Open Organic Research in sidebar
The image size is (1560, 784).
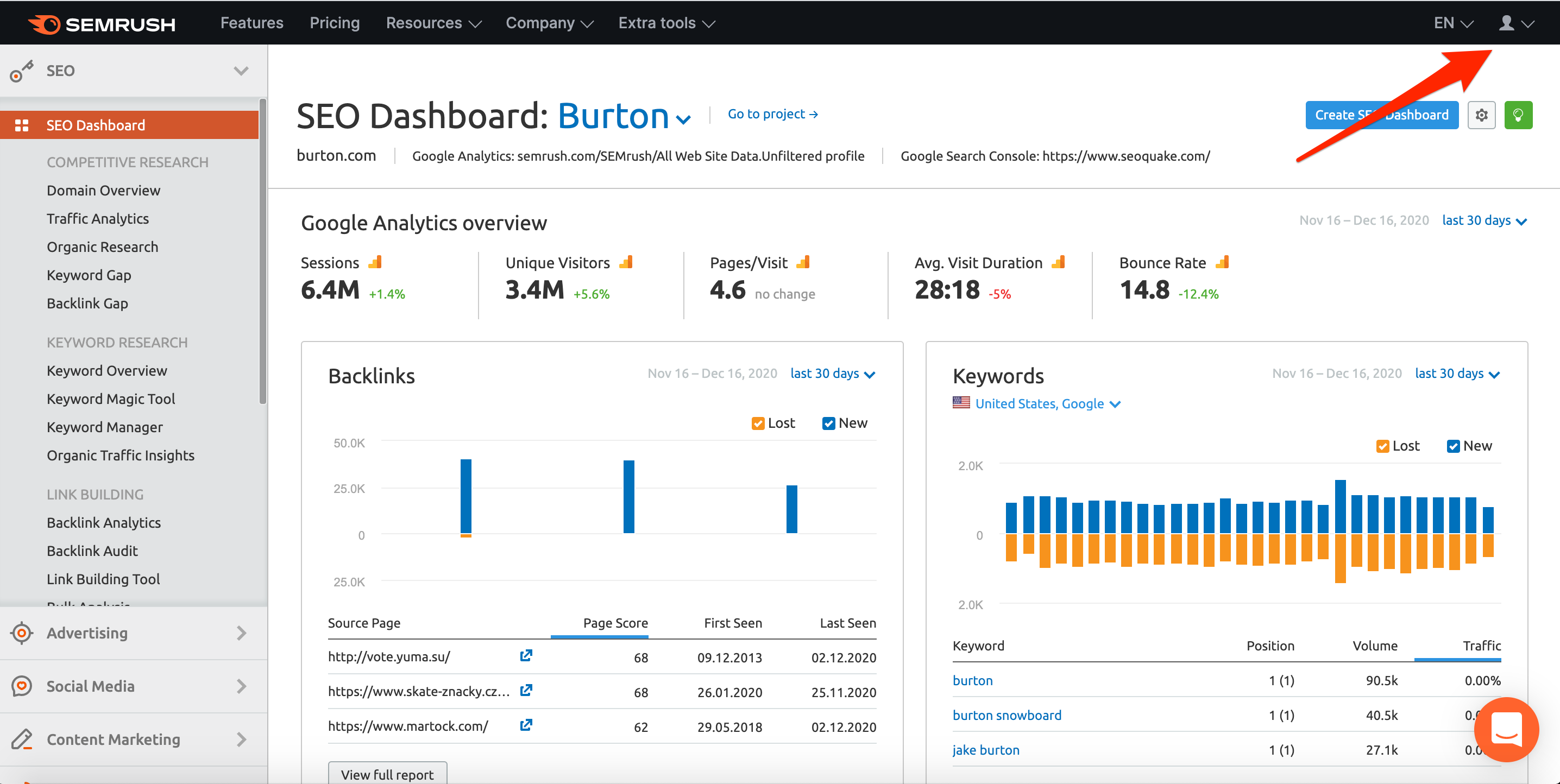[x=102, y=247]
